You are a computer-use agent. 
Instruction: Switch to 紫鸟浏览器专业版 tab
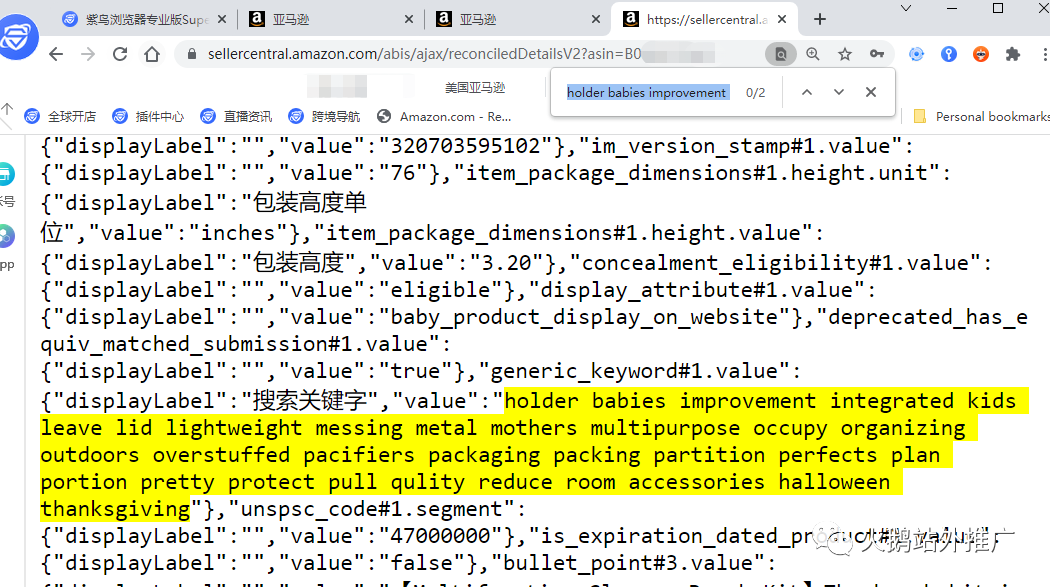coord(144,19)
